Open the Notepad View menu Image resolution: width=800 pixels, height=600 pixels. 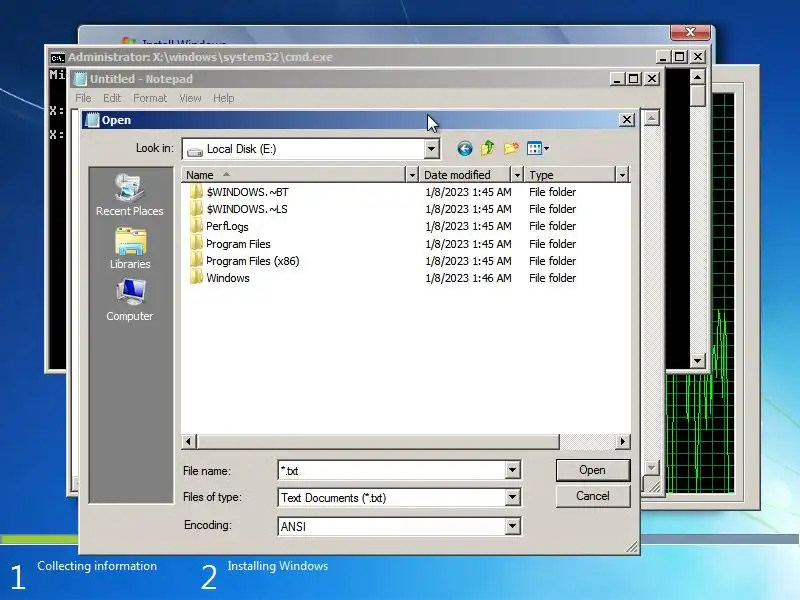pyautogui.click(x=190, y=98)
